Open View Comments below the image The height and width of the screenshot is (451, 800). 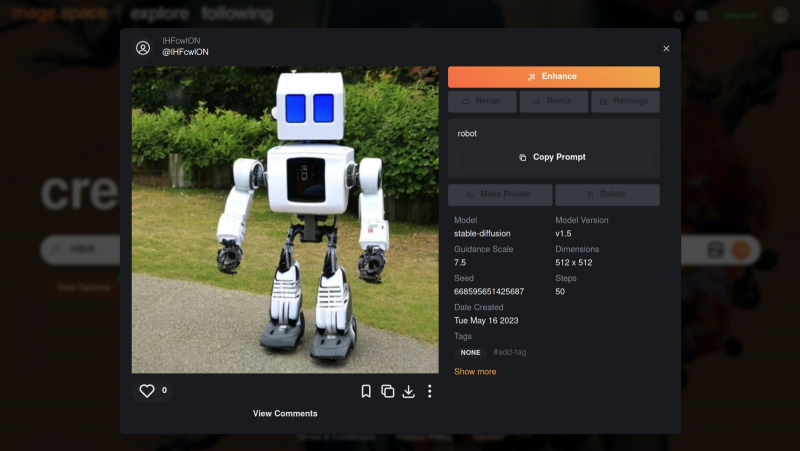pos(285,413)
